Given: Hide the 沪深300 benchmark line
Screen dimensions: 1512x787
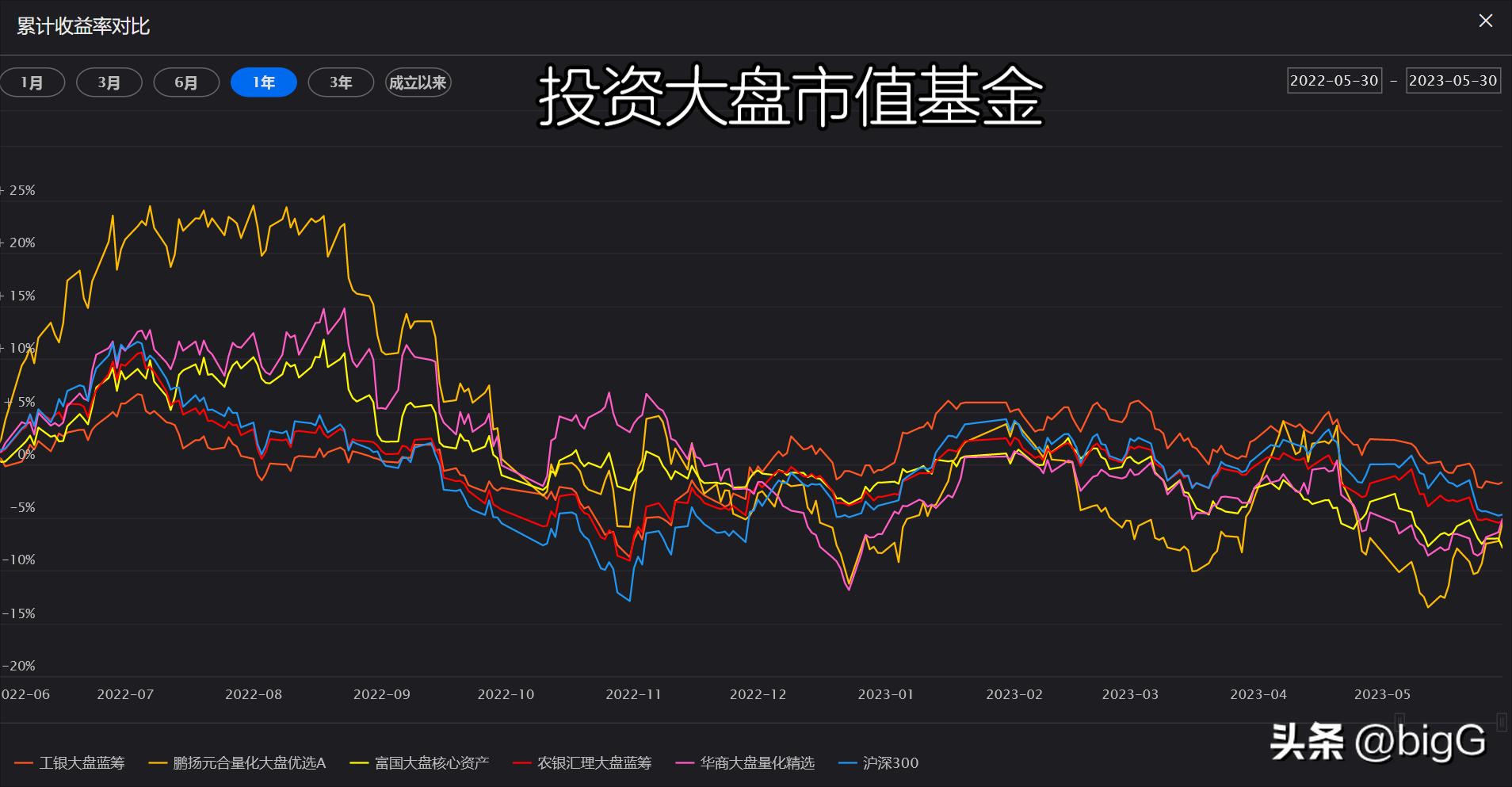Looking at the screenshot, I should click(x=892, y=762).
